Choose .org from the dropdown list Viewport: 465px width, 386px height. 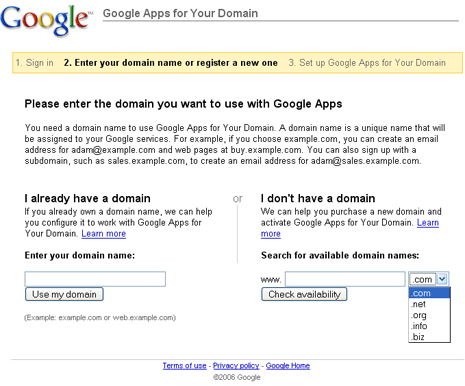point(429,315)
